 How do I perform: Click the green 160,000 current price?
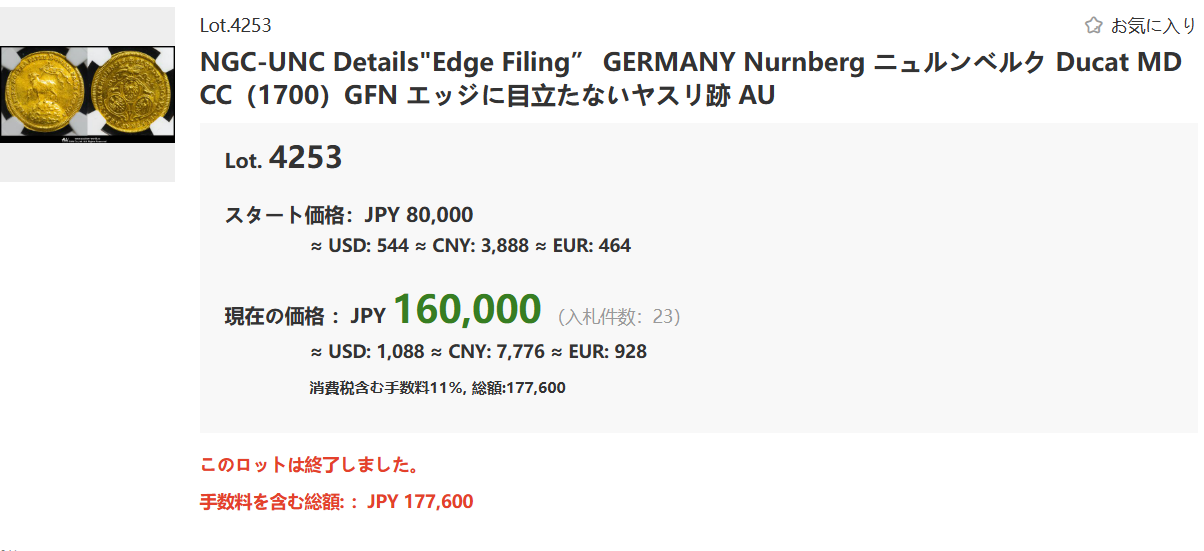pyautogui.click(x=467, y=310)
